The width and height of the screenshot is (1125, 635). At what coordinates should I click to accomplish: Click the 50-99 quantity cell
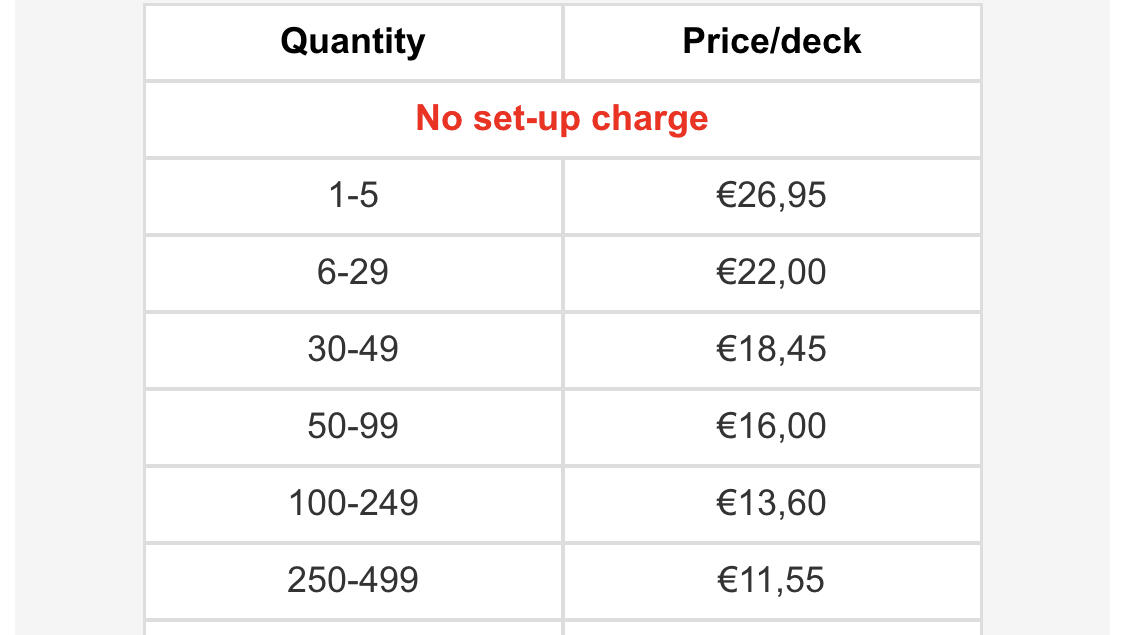click(353, 426)
